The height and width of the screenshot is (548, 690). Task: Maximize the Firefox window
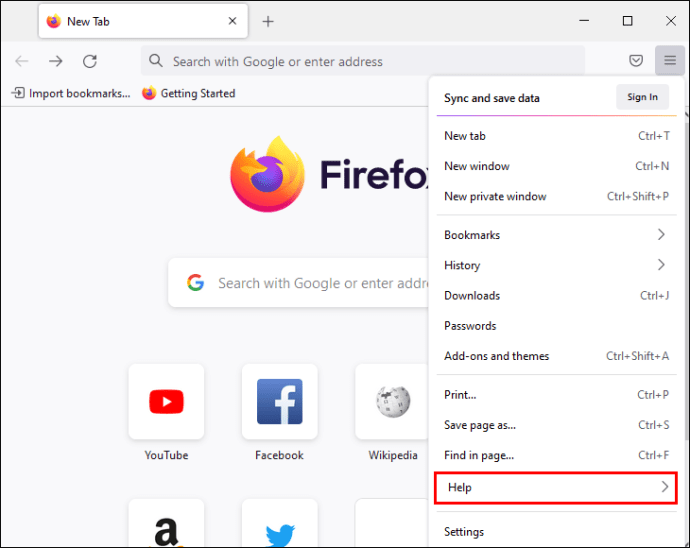(x=628, y=21)
